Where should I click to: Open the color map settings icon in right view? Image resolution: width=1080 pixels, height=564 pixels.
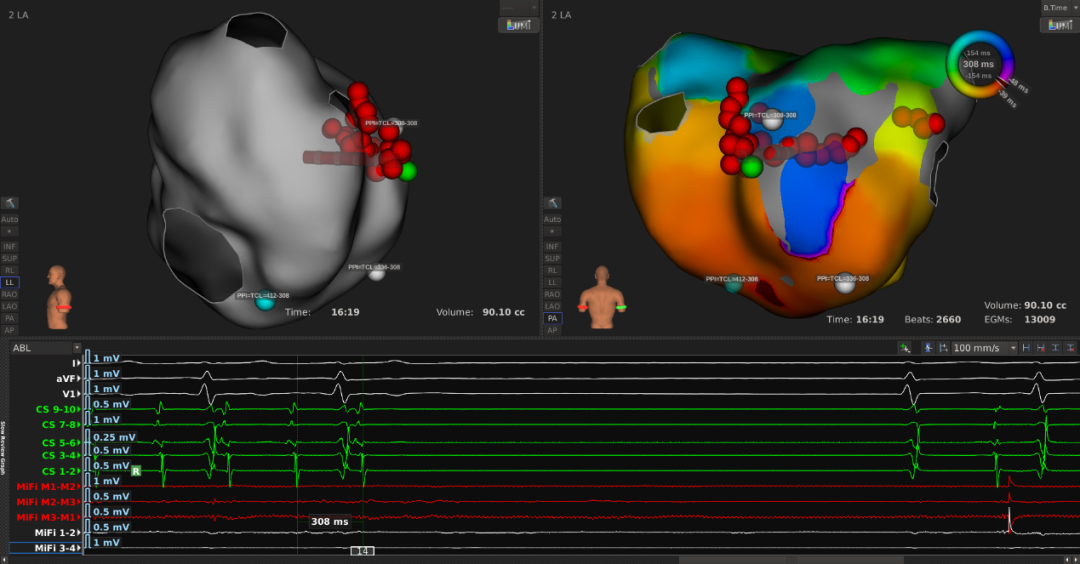1058,25
